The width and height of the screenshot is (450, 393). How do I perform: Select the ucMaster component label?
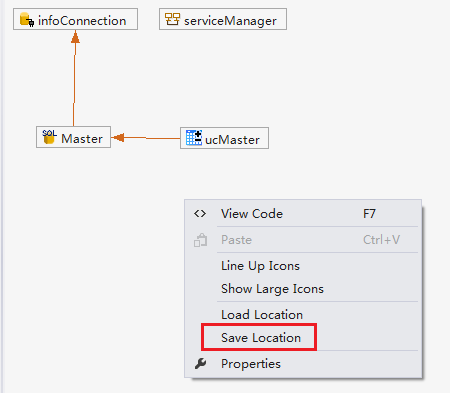[232, 140]
